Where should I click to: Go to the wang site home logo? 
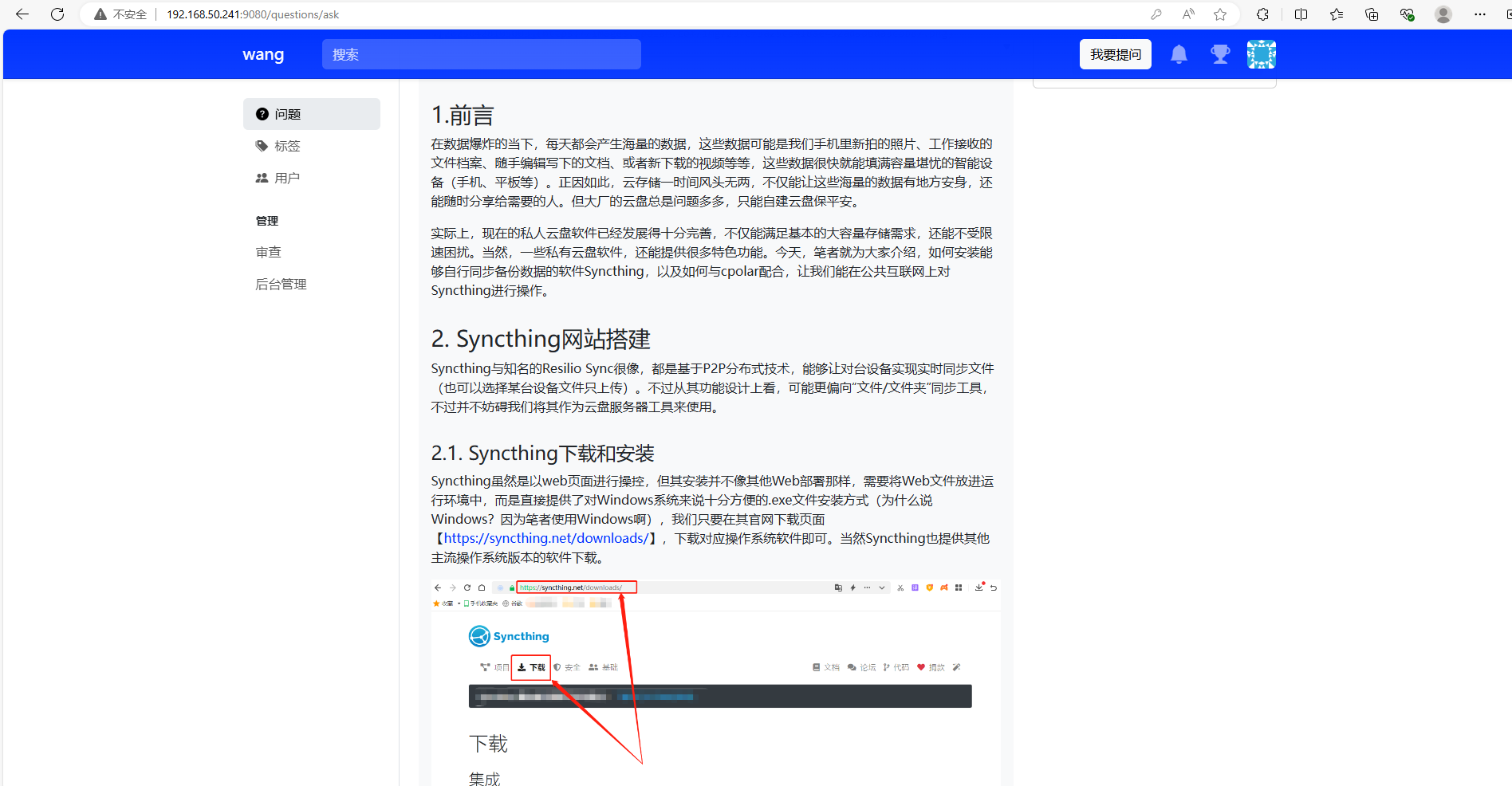pyautogui.click(x=263, y=54)
